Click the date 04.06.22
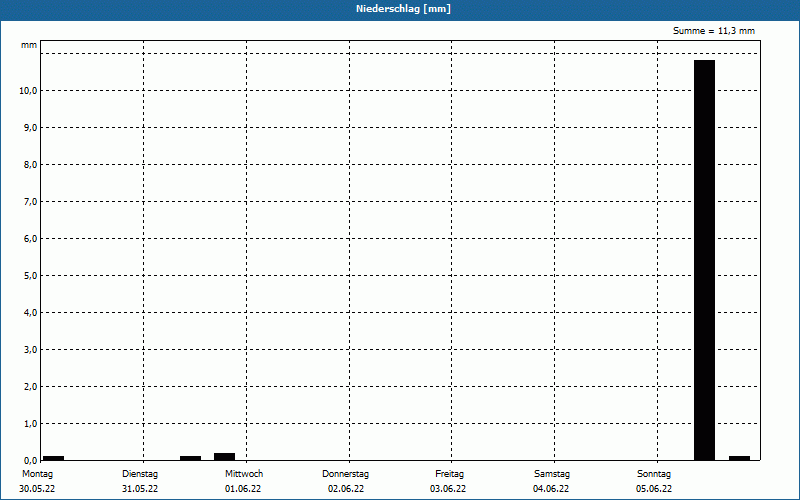This screenshot has height=500, width=800. pos(551,489)
